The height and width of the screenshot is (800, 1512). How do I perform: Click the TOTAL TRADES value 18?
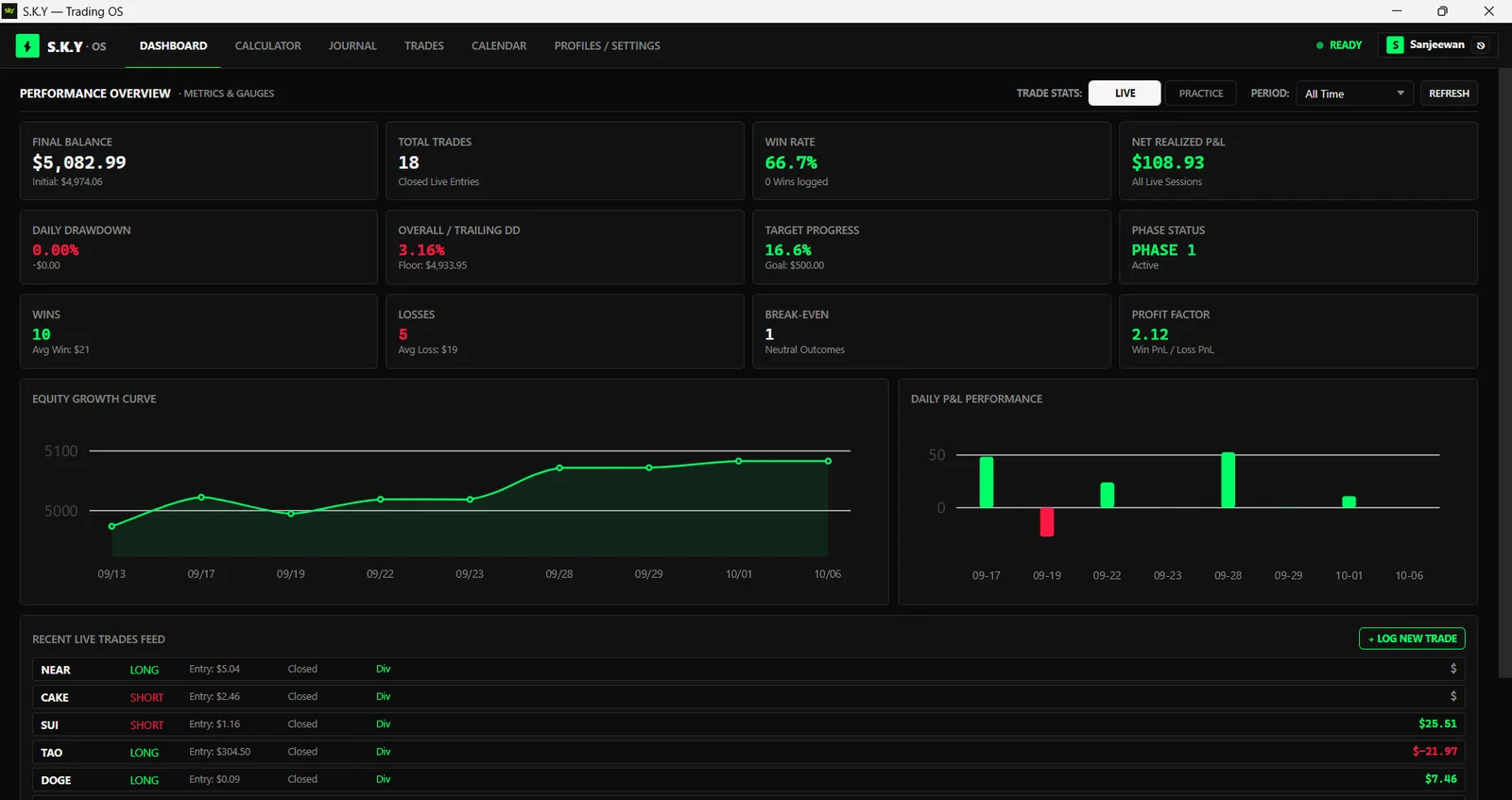[x=408, y=162]
